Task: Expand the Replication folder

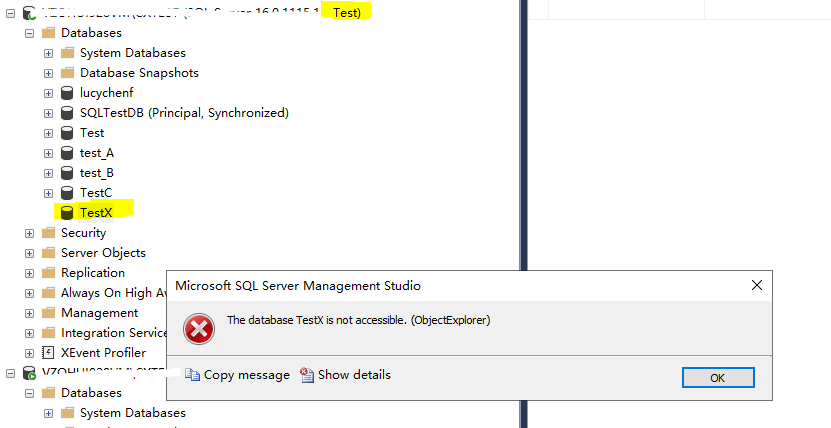Action: coord(29,273)
